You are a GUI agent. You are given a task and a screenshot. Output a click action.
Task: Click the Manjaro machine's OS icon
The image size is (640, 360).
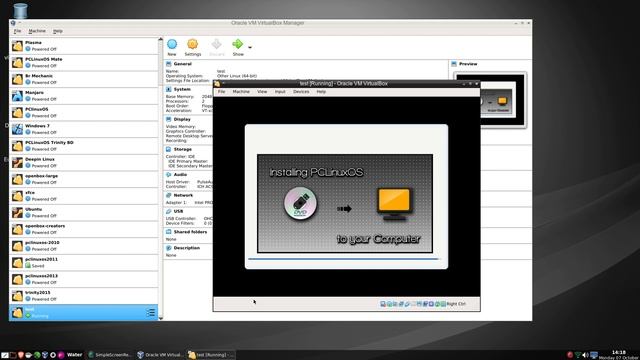(x=17, y=96)
